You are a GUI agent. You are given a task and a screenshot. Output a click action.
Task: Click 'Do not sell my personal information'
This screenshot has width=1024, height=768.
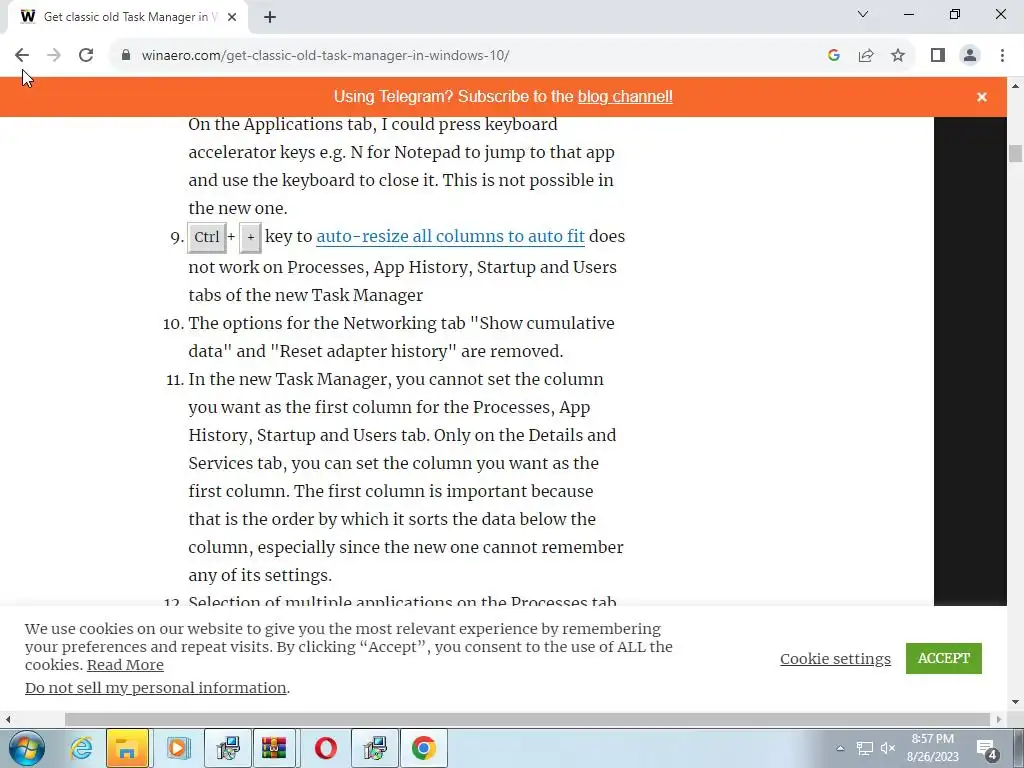(155, 688)
